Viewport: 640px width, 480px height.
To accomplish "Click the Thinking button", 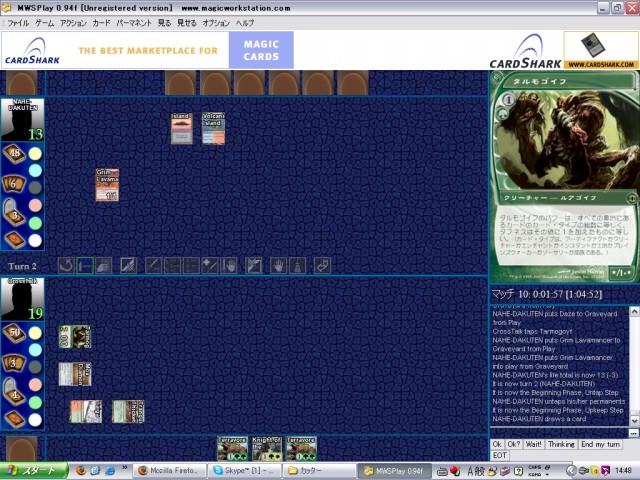I will point(561,444).
